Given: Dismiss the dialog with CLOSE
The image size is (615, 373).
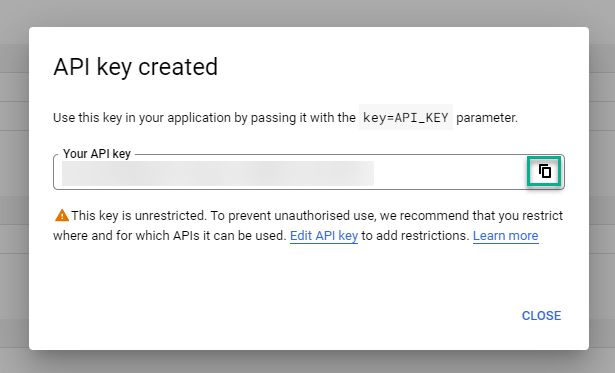Looking at the screenshot, I should [x=541, y=316].
